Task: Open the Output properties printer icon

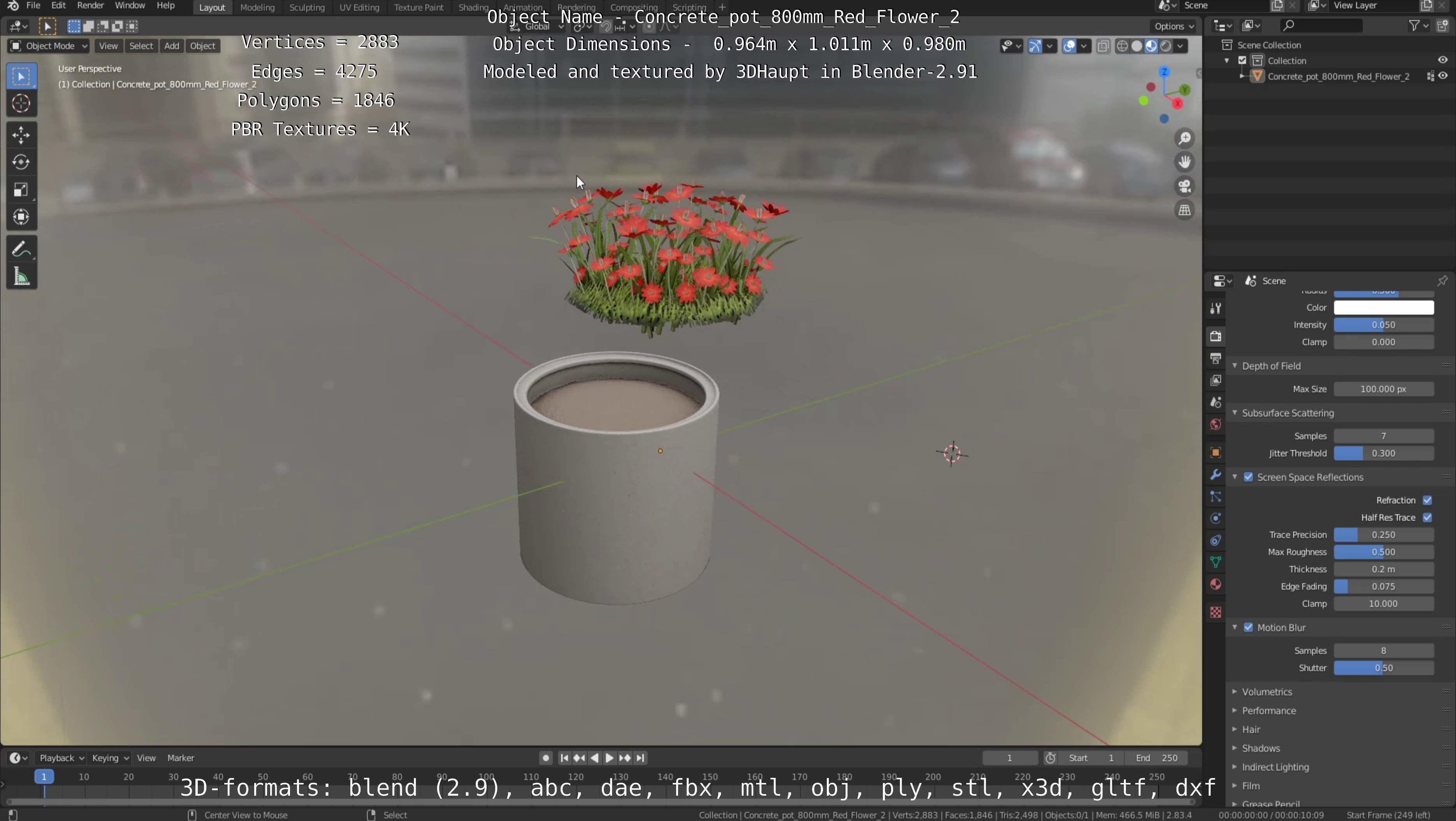Action: [x=1215, y=358]
